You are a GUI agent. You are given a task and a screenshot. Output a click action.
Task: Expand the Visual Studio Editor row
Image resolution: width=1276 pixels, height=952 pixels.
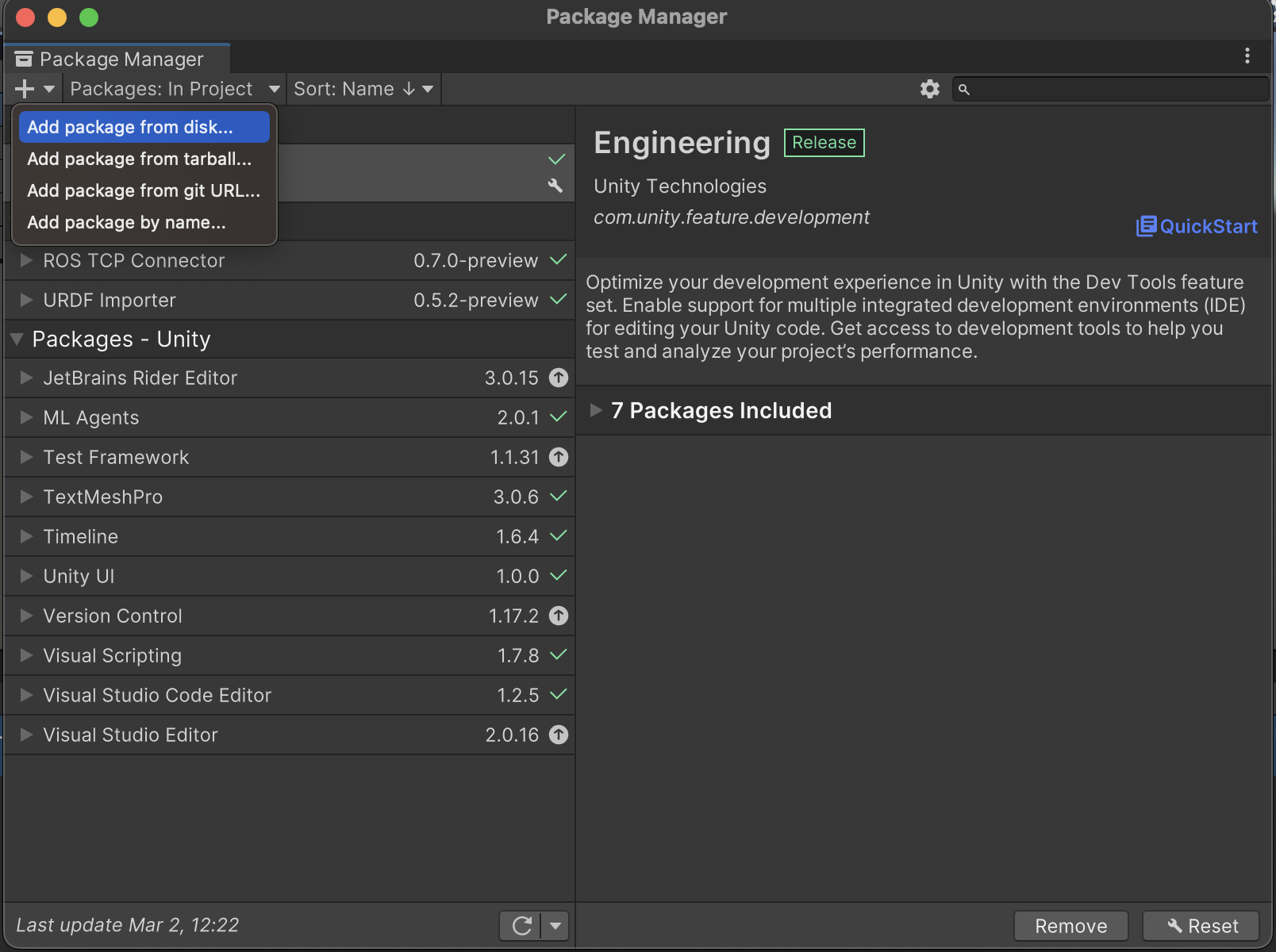coord(26,735)
